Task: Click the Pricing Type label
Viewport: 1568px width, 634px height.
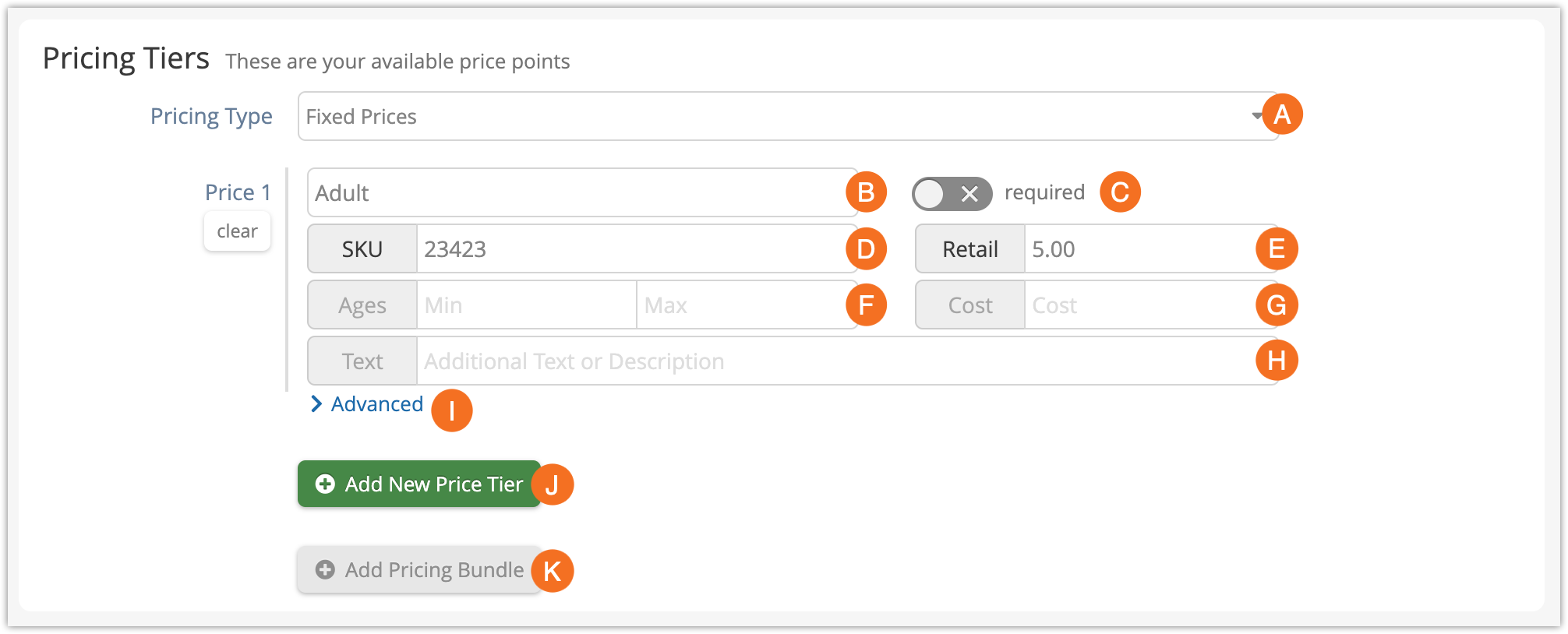Action: 211,116
